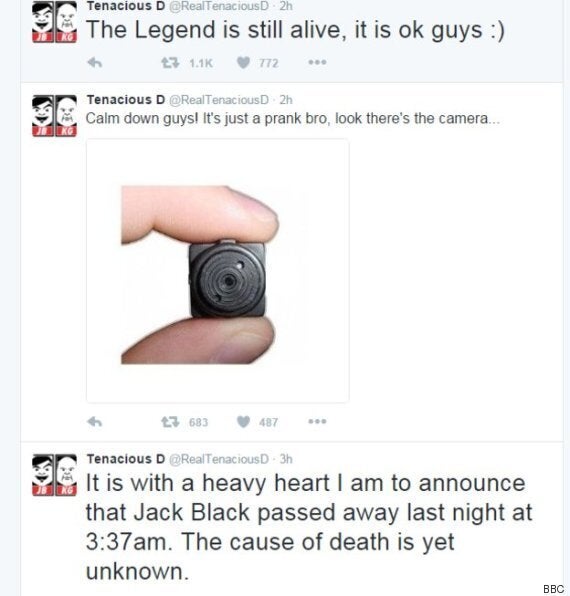Click Tenacious D avatar on prank tweet
Screen dimensions: 570x596
[x=54, y=116]
